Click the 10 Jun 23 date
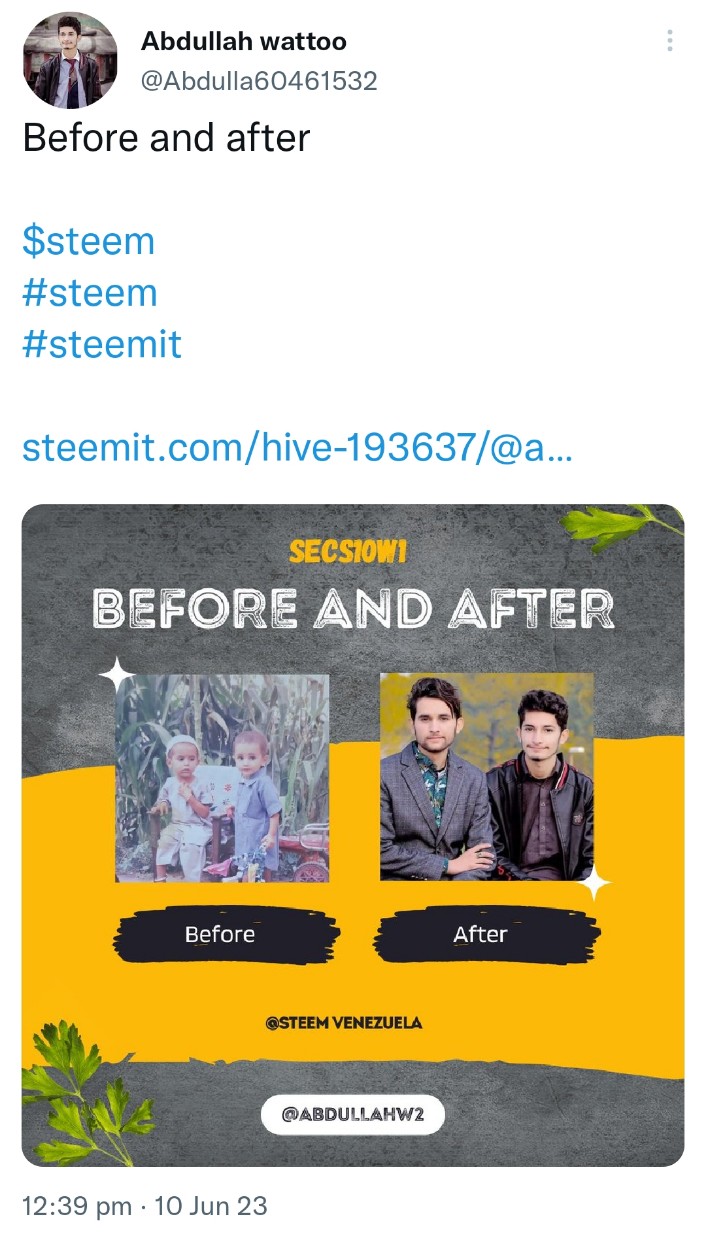The width and height of the screenshot is (706, 1234). [x=211, y=1206]
